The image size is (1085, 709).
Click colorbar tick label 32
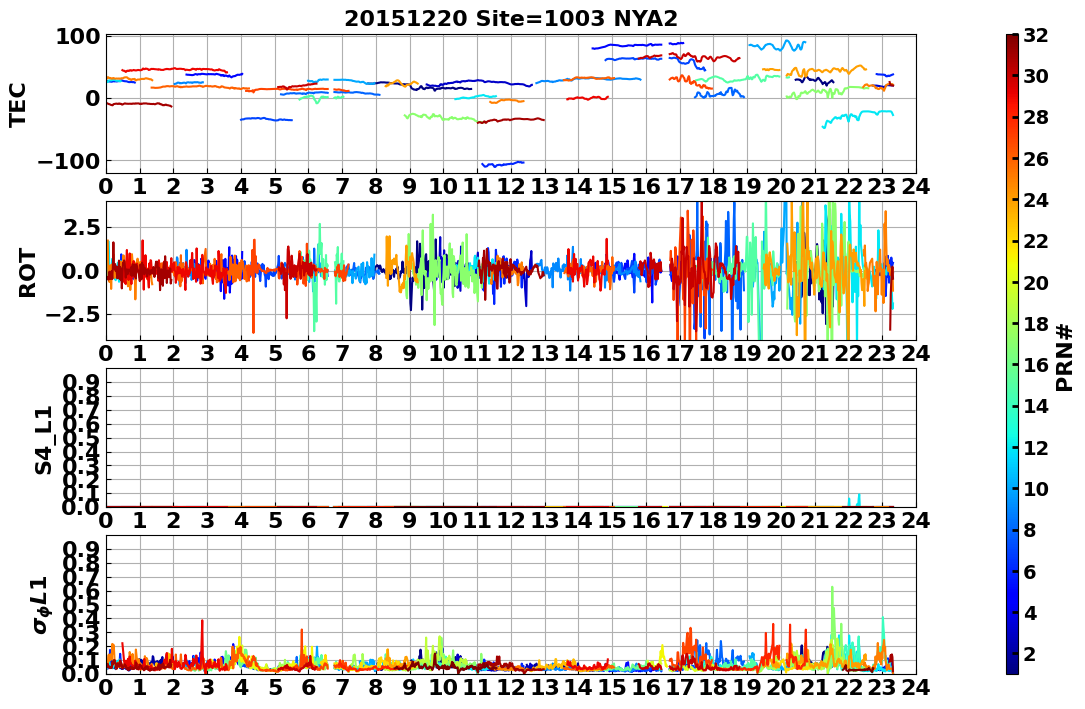(x=1036, y=35)
